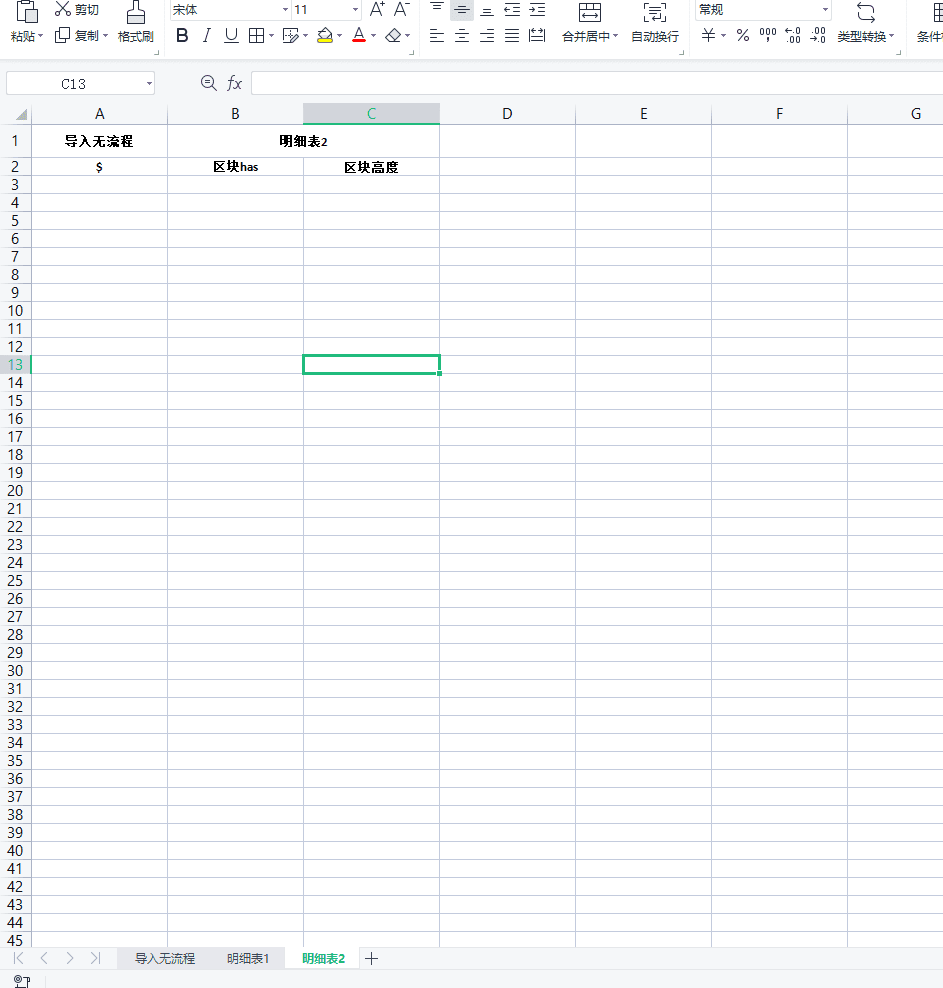Center text horizontally
Image resolution: width=943 pixels, height=988 pixels.
(462, 36)
